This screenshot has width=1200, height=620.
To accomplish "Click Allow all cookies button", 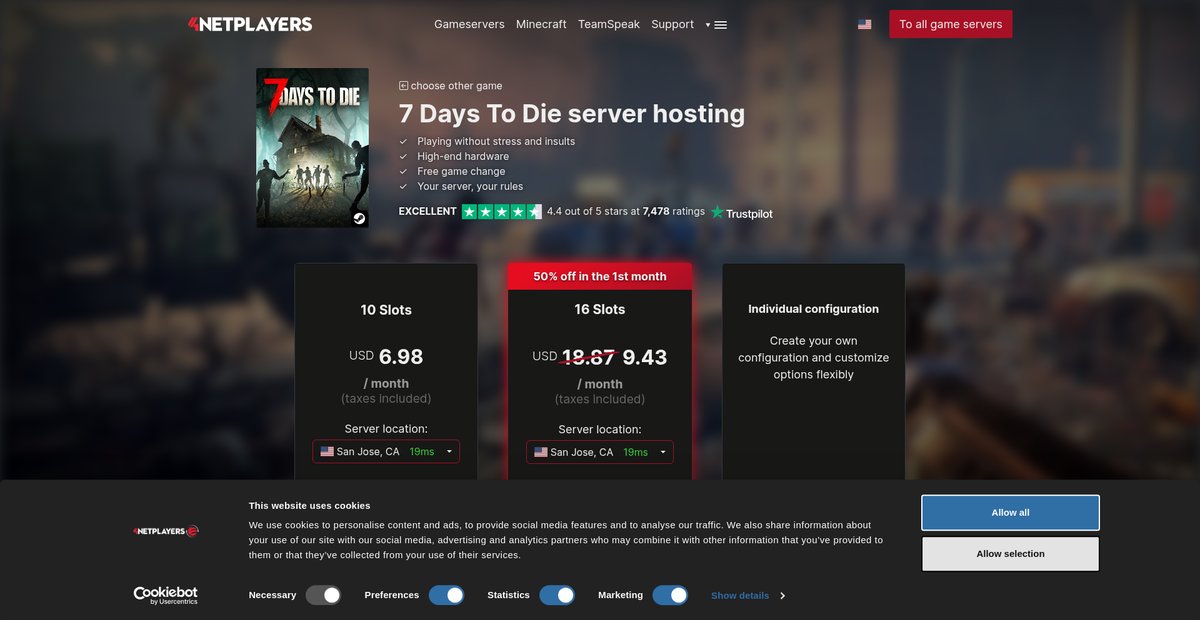I will tap(1010, 513).
